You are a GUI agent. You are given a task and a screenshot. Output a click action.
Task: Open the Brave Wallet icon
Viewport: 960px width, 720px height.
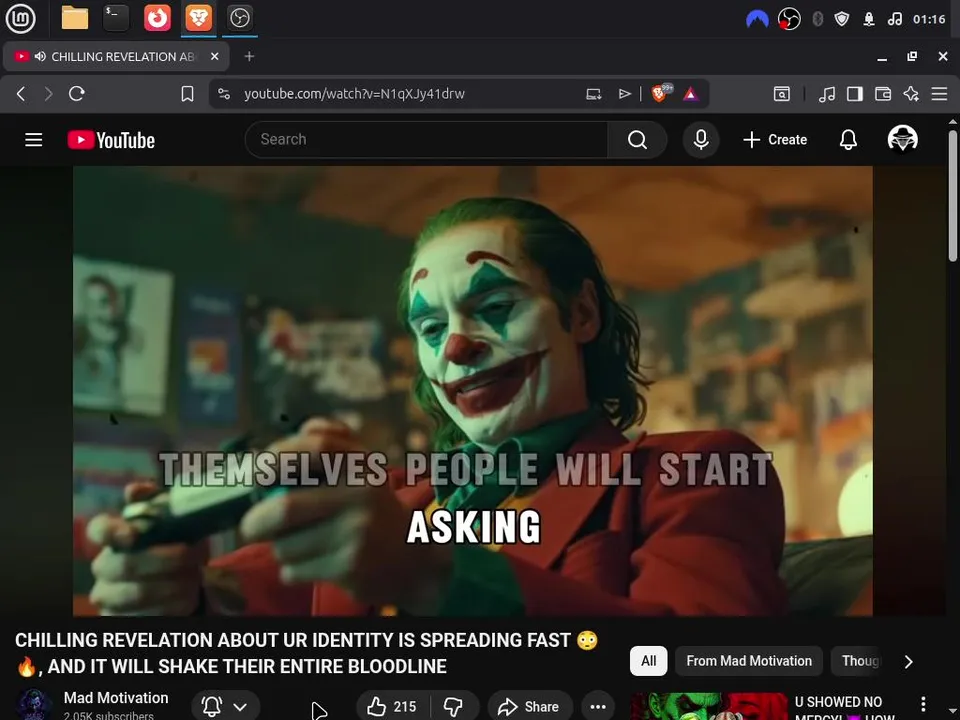click(883, 94)
